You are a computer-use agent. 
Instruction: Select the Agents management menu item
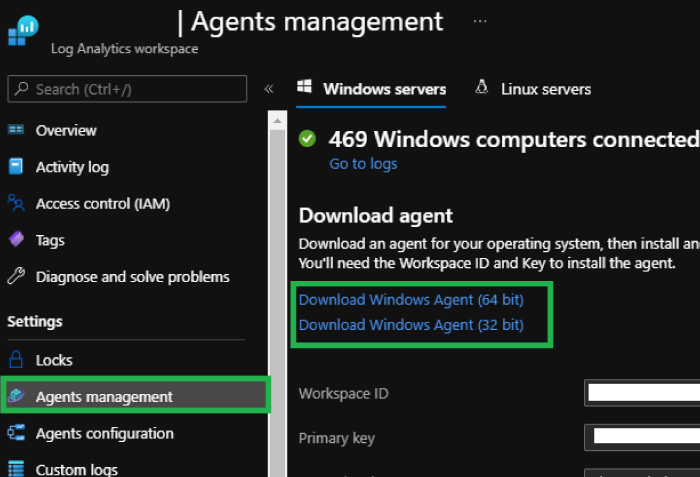click(104, 397)
